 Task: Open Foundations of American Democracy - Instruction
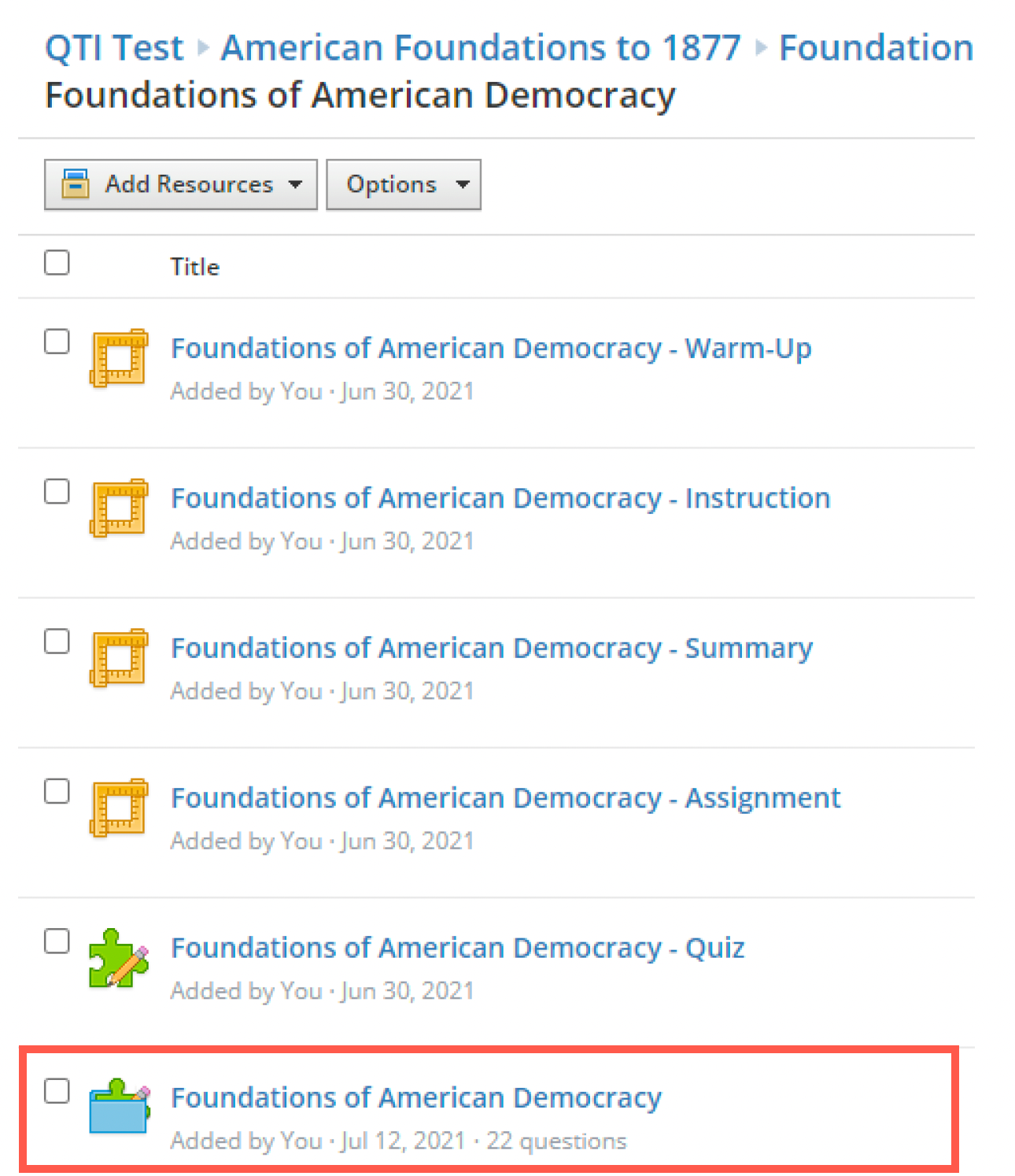tap(500, 498)
